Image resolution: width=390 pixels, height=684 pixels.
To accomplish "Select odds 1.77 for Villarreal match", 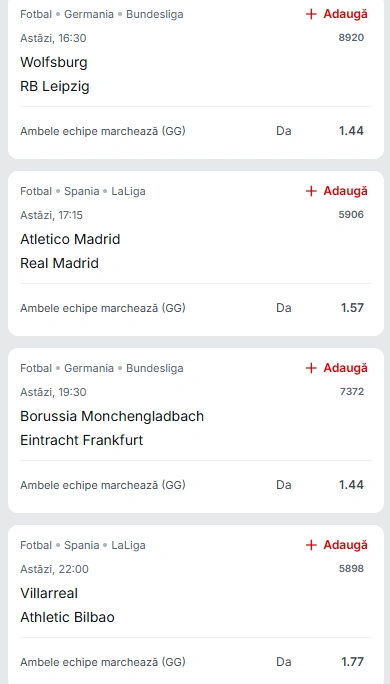I will [x=352, y=662].
